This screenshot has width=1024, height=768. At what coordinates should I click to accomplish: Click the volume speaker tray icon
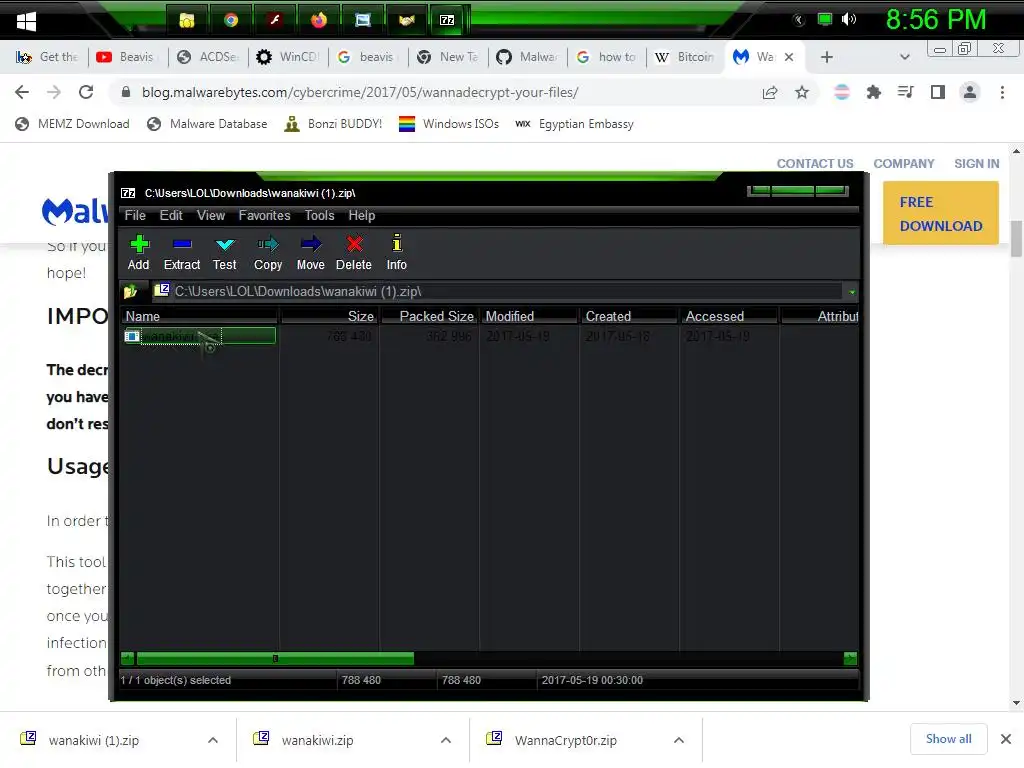[848, 20]
